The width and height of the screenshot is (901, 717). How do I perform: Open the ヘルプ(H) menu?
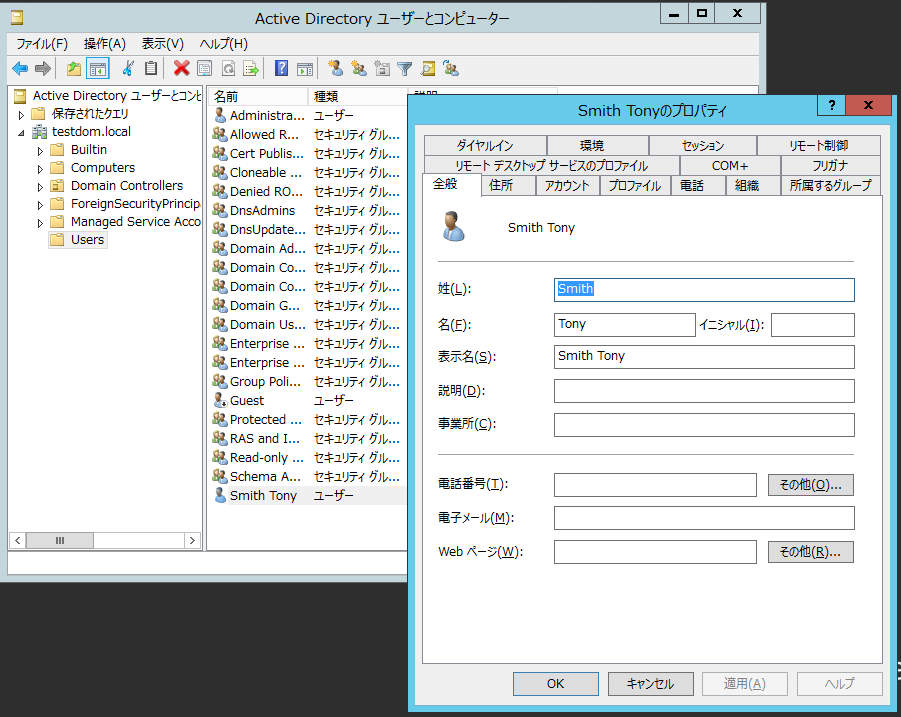(x=224, y=44)
